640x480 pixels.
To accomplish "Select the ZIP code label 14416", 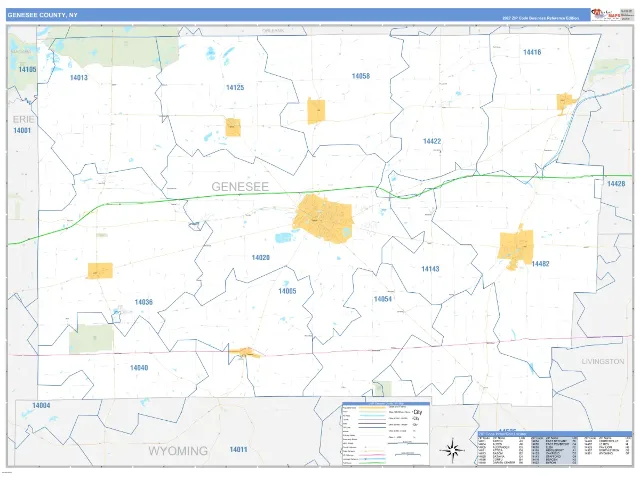I will (x=532, y=52).
